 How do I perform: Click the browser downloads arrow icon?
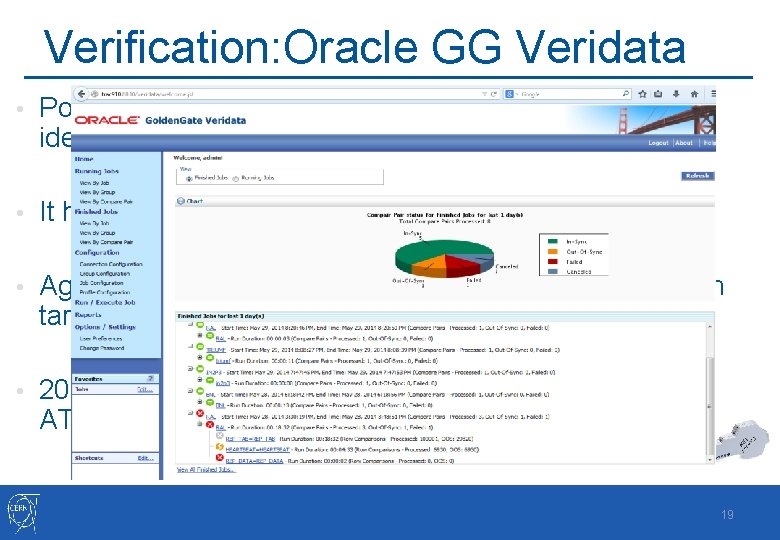click(676, 93)
